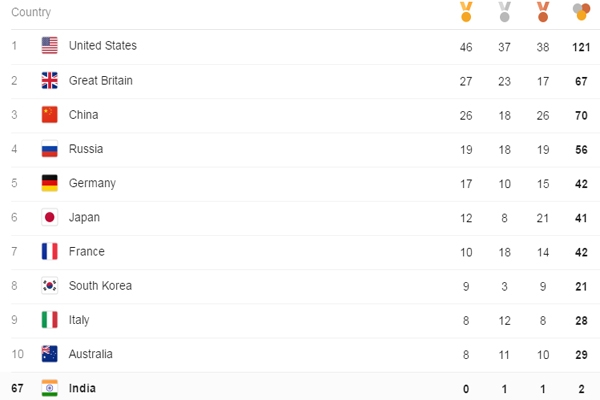Click the India flag icon
Viewport: 600px width, 400px height.
coord(49,388)
